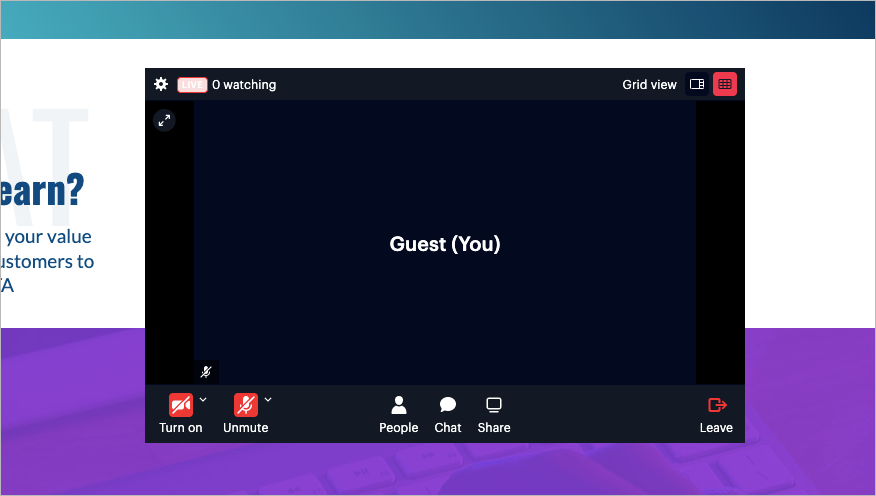Switch to the speaker layout icon beside Grid view
The image size is (876, 496).
coord(697,85)
